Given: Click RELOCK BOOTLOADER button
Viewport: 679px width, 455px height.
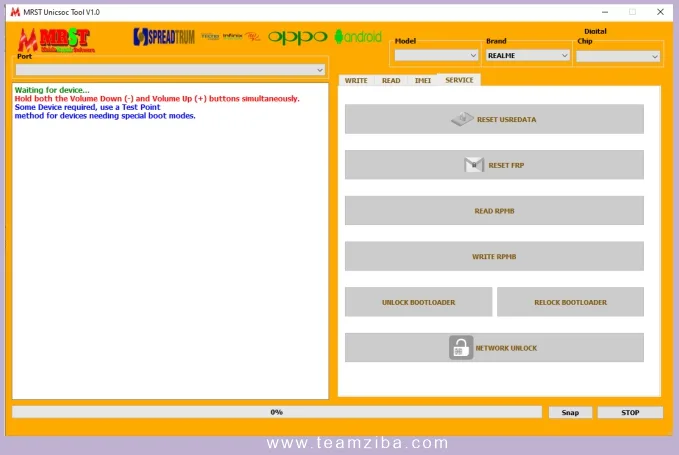Looking at the screenshot, I should [570, 302].
